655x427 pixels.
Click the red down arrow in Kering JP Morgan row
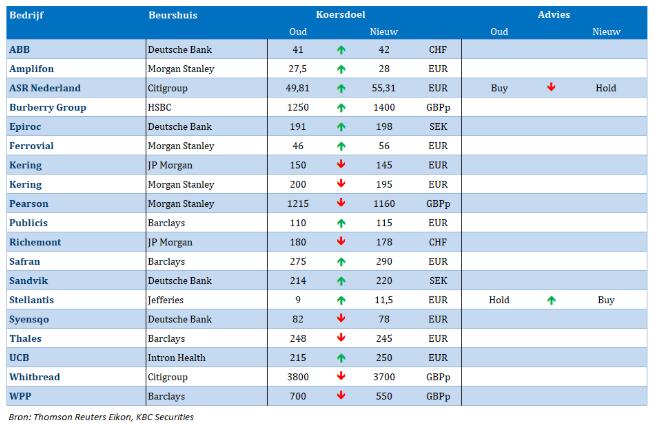click(341, 164)
